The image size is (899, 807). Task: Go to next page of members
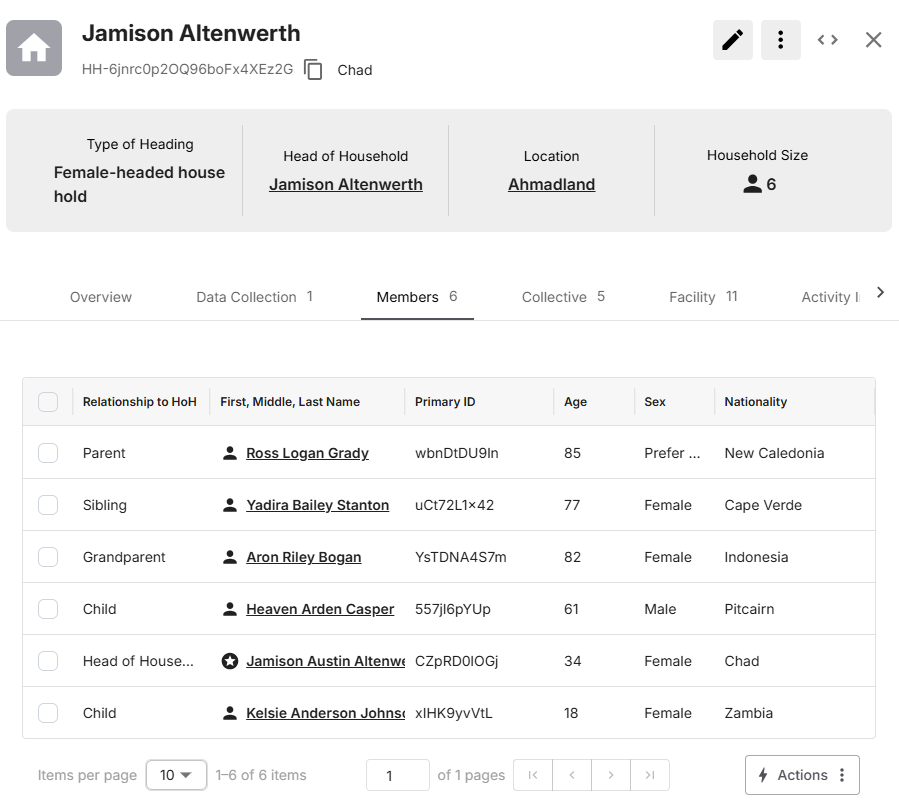pyautogui.click(x=611, y=775)
